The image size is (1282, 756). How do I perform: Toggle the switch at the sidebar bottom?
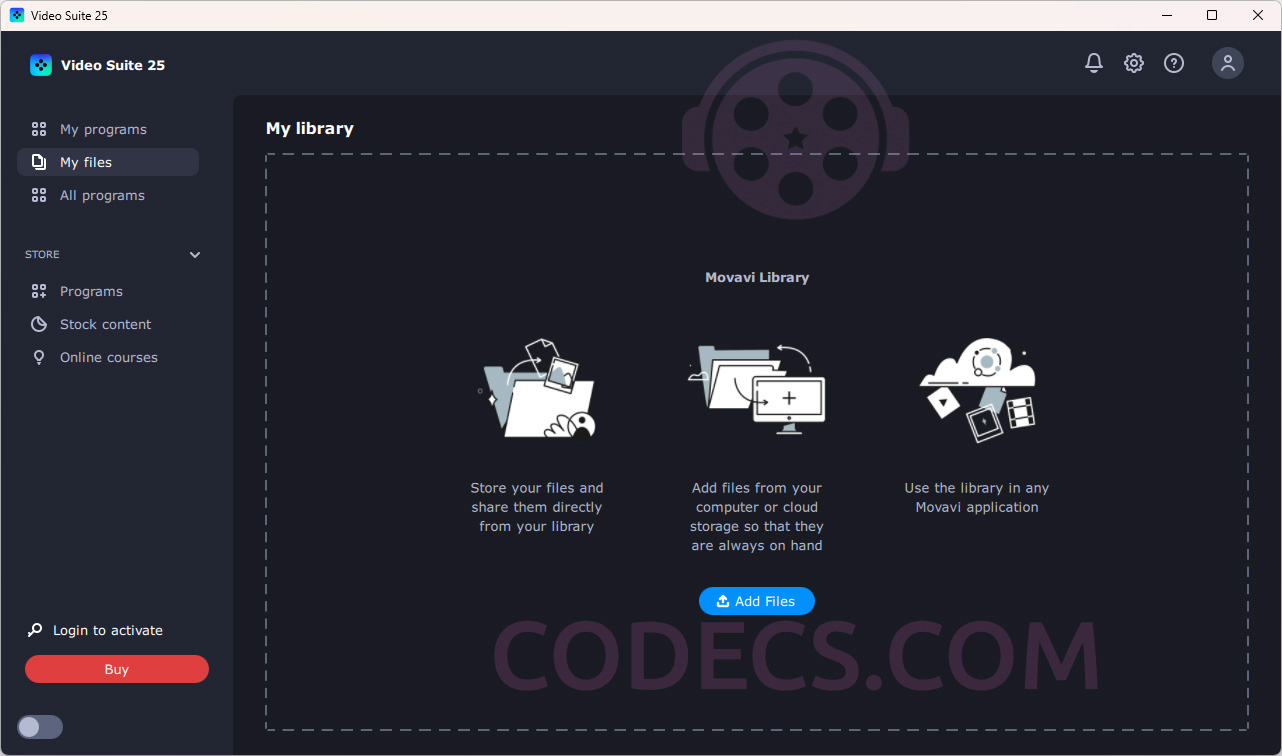click(x=40, y=727)
